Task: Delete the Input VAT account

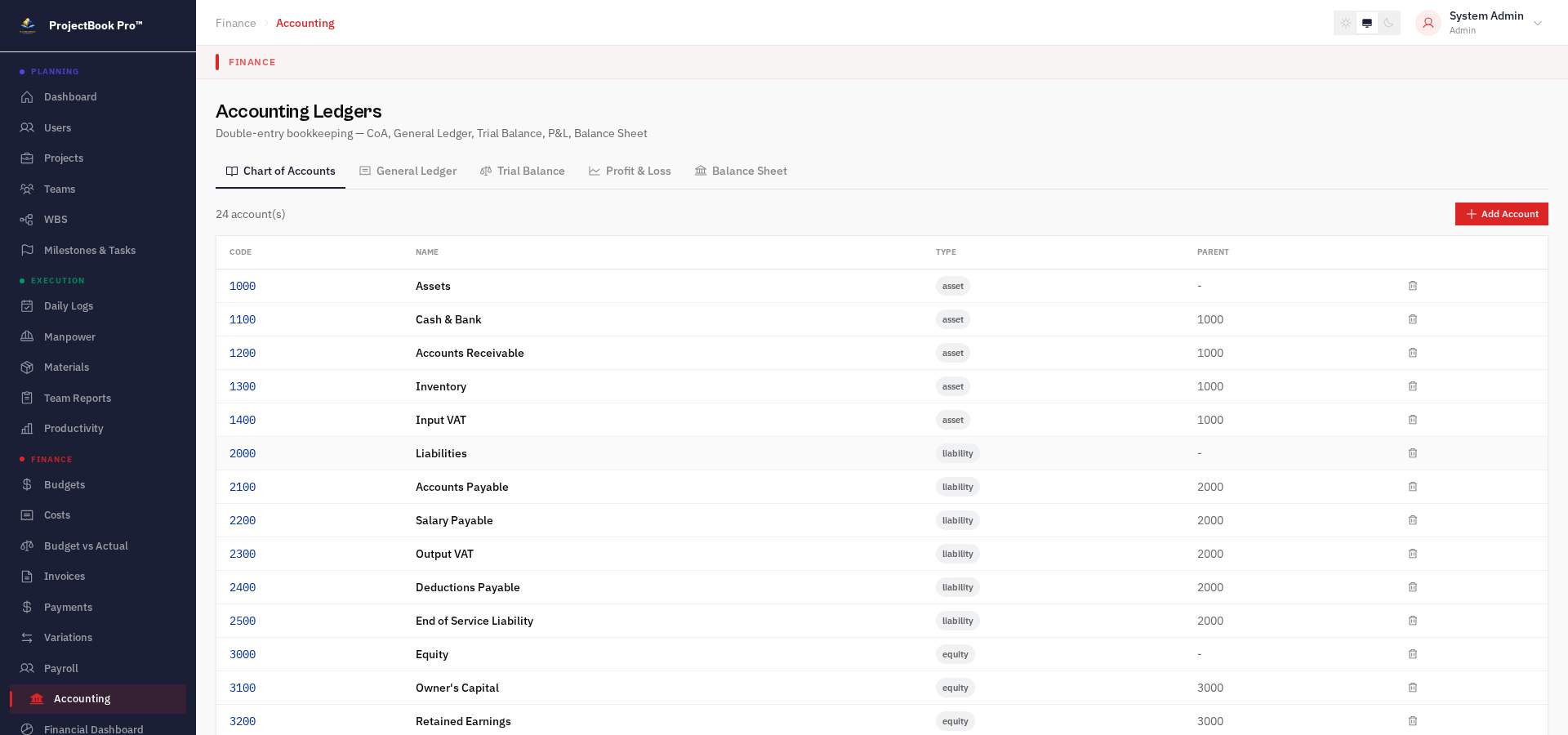Action: [x=1413, y=420]
